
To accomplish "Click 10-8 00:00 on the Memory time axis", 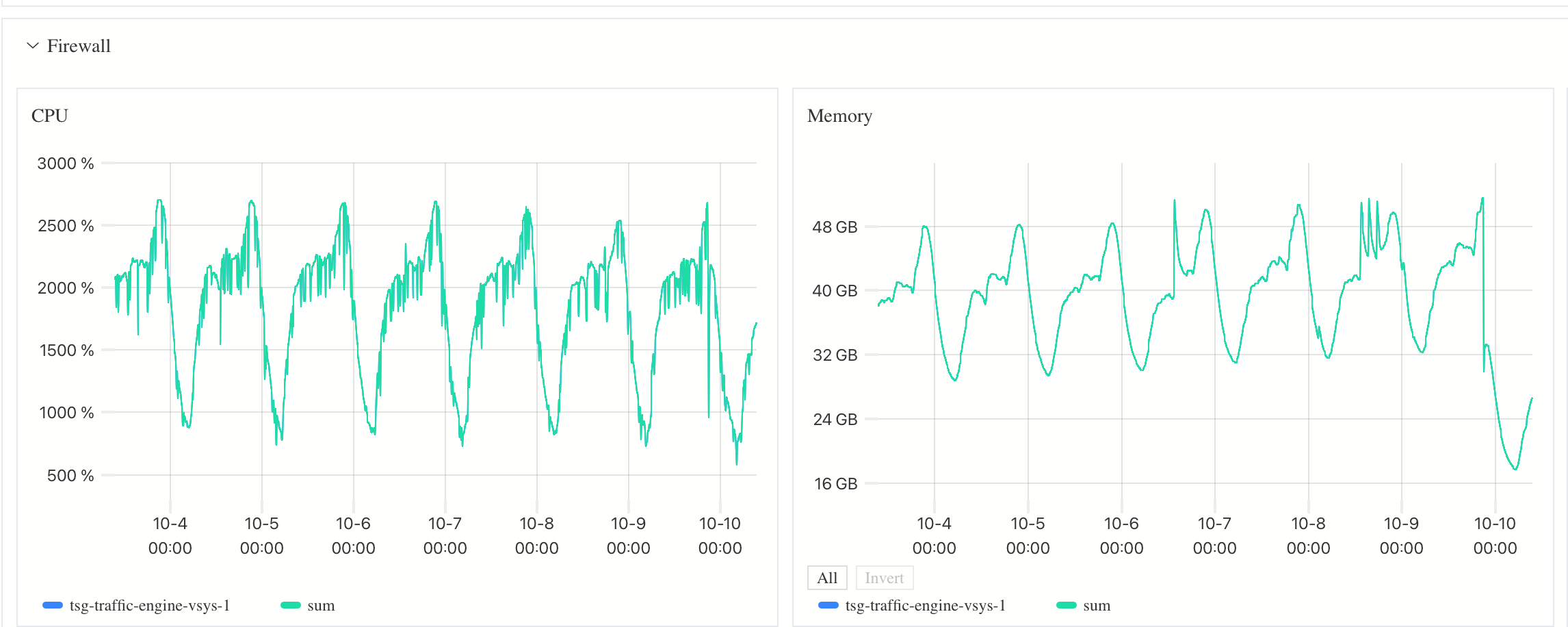I will coord(1308,535).
